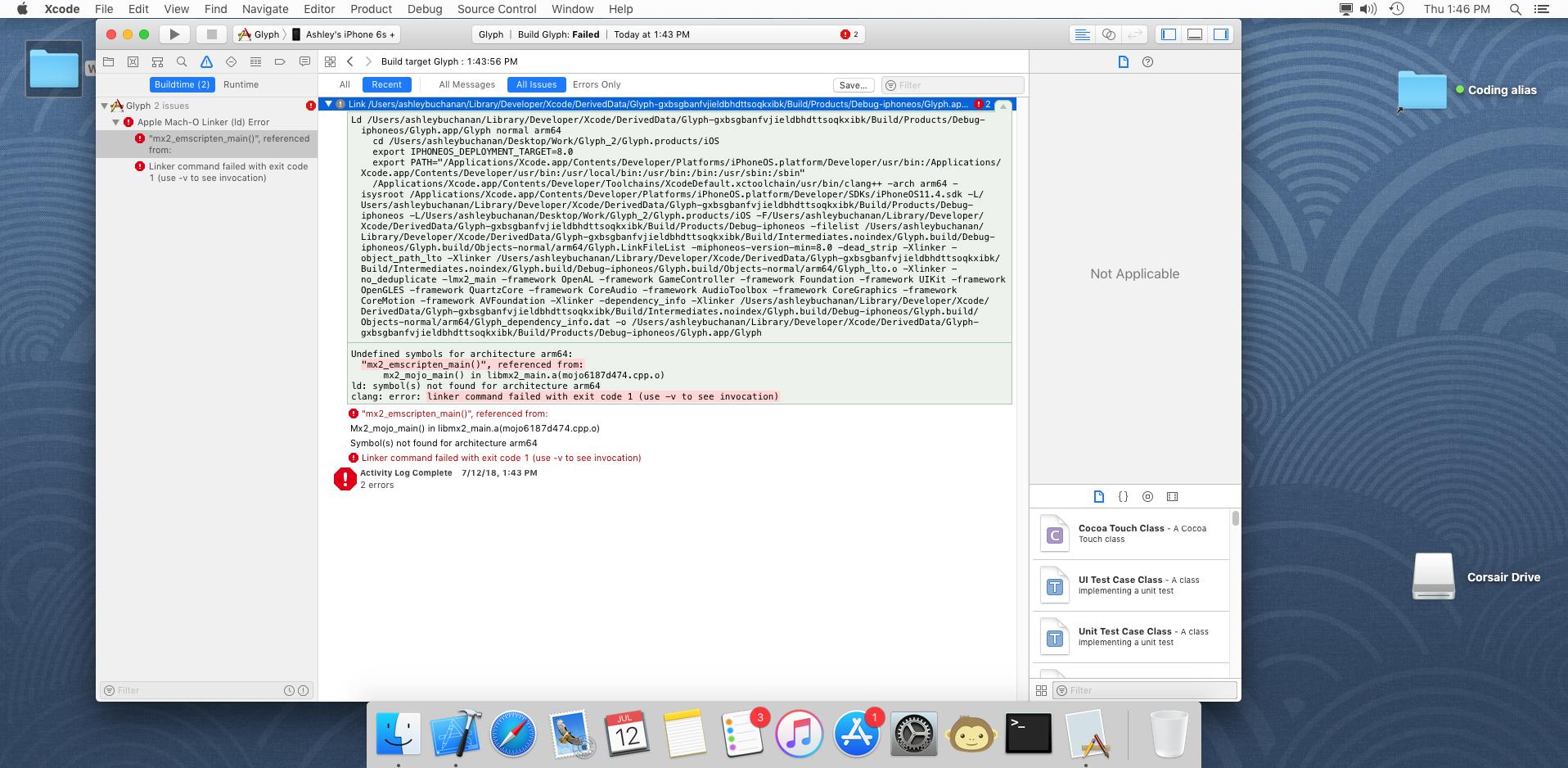Open the Breakpoint navigator flag icon
Viewport: 1568px width, 768px height.
pos(281,61)
